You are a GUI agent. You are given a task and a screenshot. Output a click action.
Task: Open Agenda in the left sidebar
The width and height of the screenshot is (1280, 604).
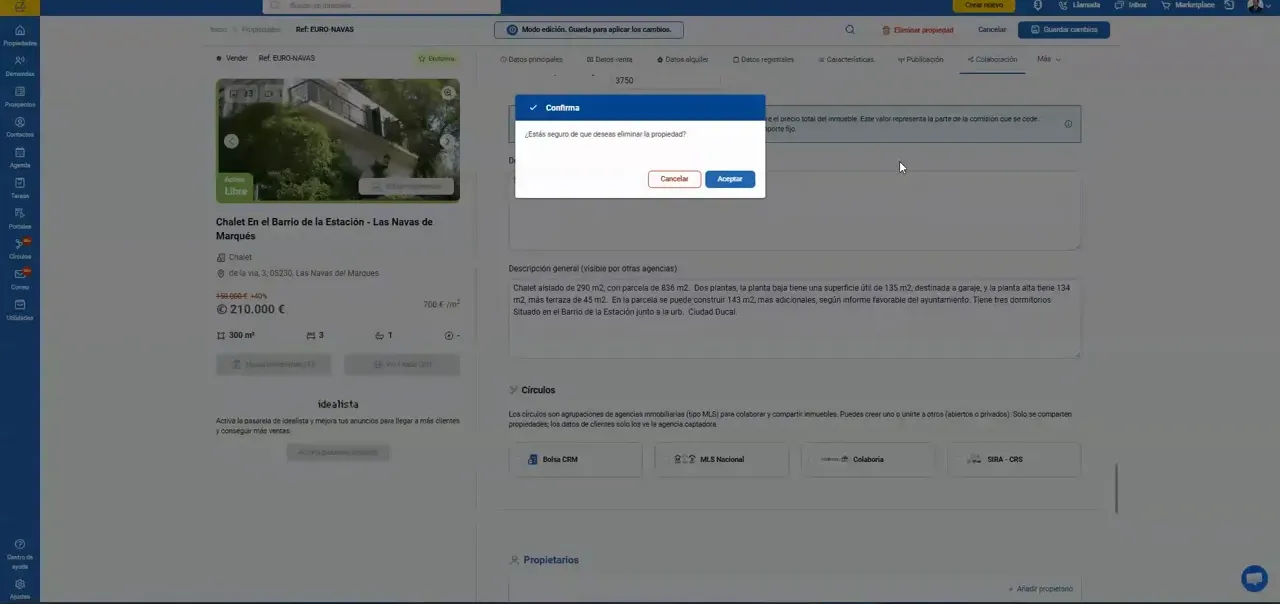(20, 158)
